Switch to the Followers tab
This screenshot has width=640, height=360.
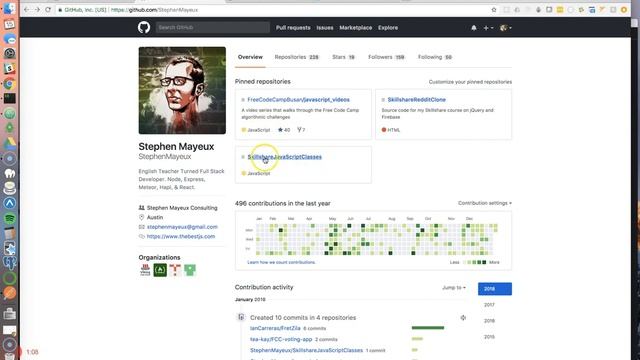point(386,57)
